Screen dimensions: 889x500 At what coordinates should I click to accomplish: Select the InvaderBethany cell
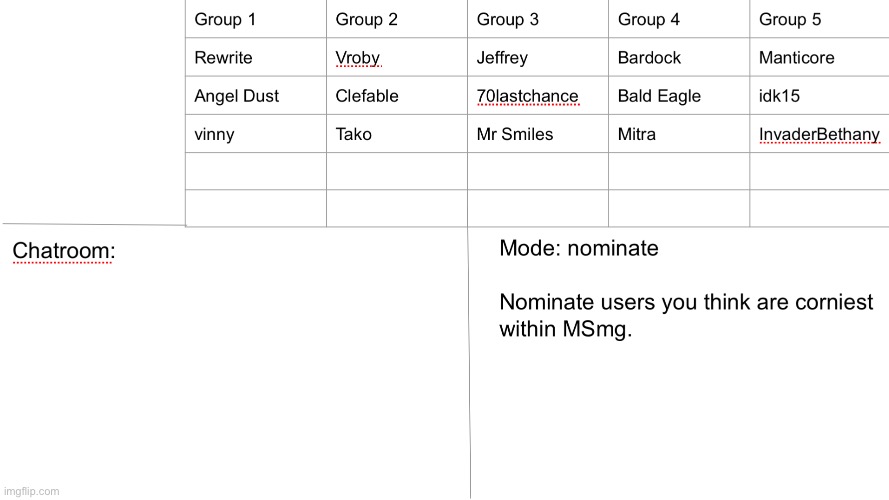[820, 134]
